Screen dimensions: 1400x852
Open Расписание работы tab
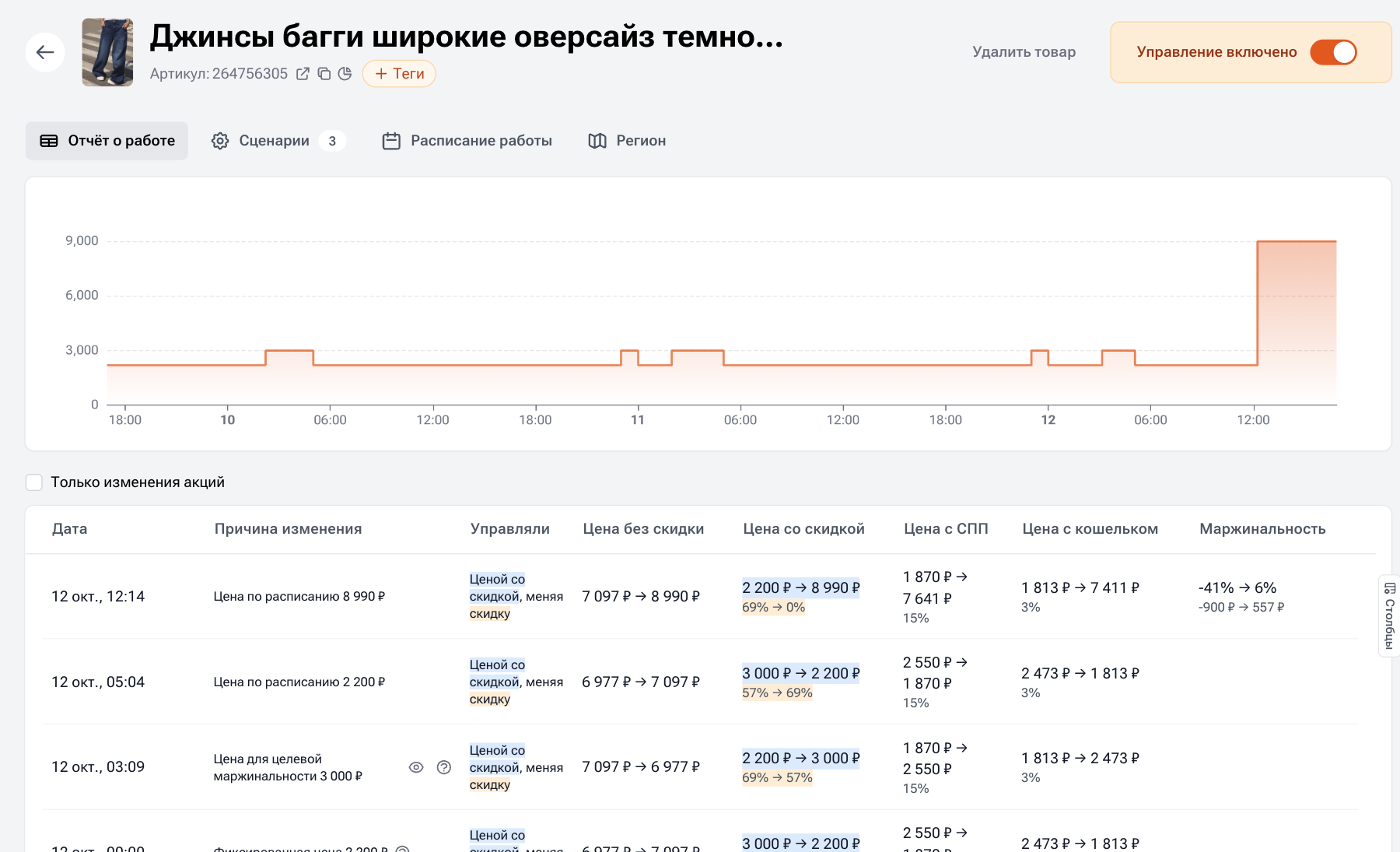467,141
